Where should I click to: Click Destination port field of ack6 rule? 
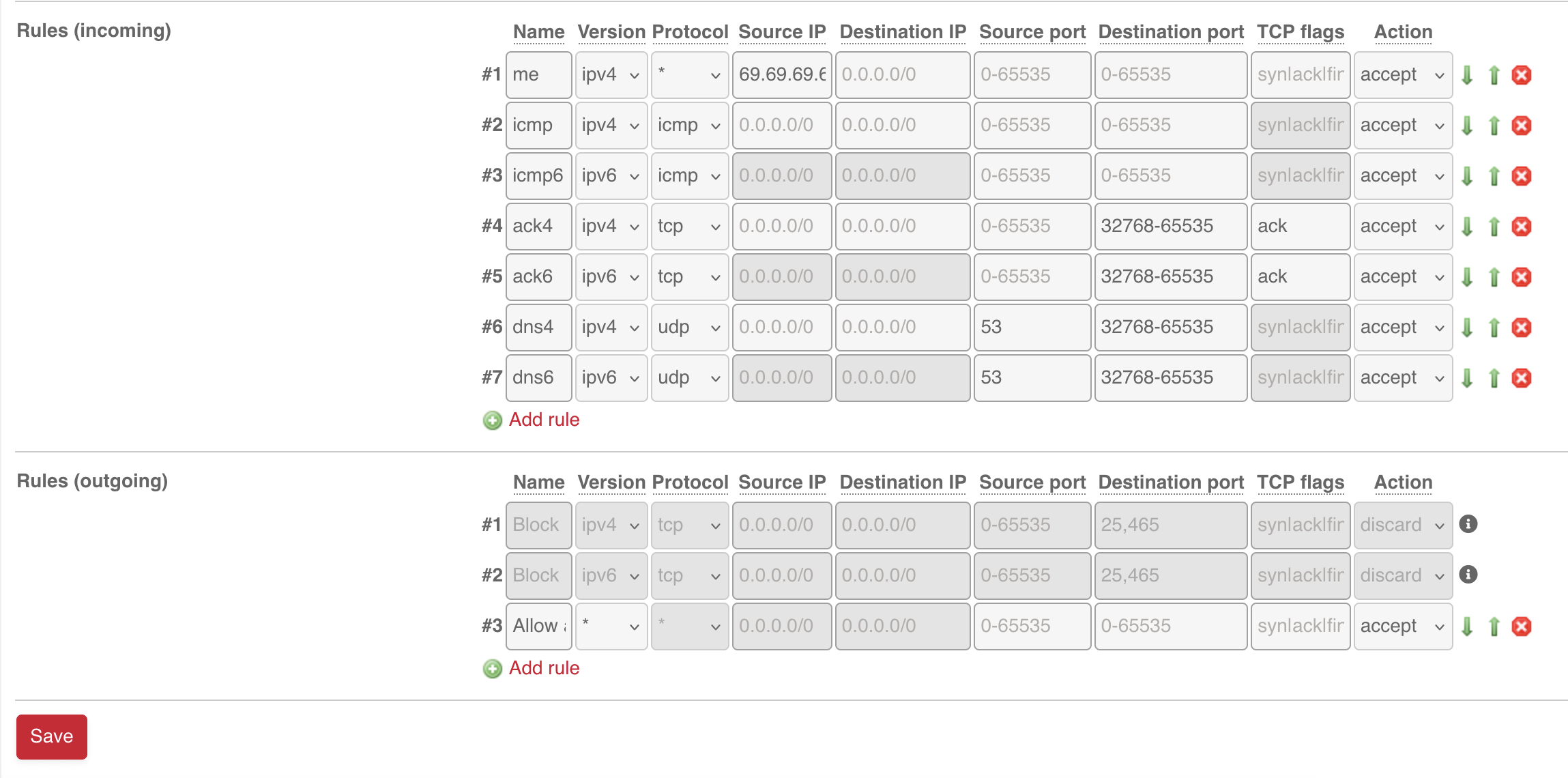[1170, 277]
